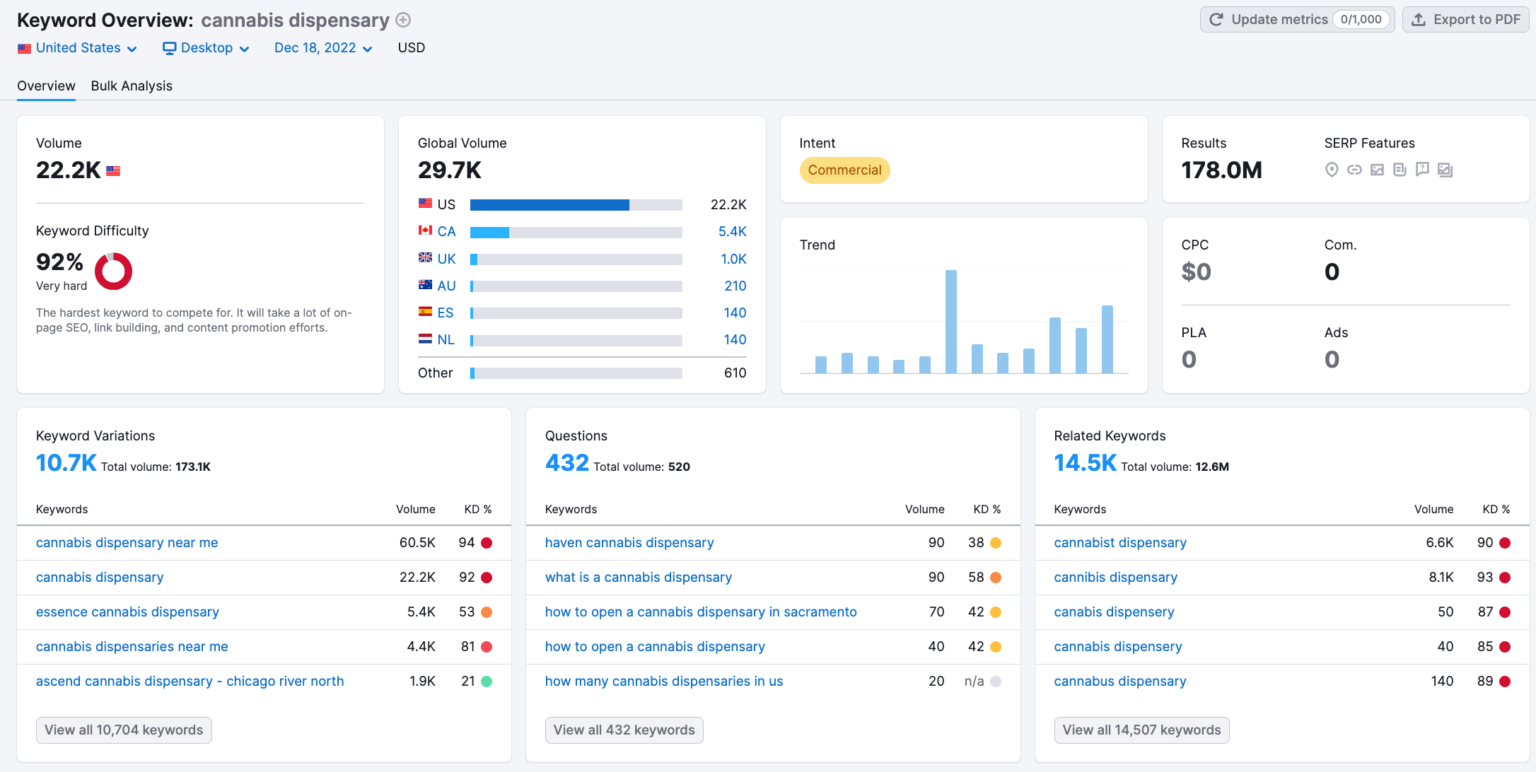Viewport: 1536px width, 772px height.
Task: Click green KD dot for ascend cannabis dispensary row
Action: [x=486, y=681]
